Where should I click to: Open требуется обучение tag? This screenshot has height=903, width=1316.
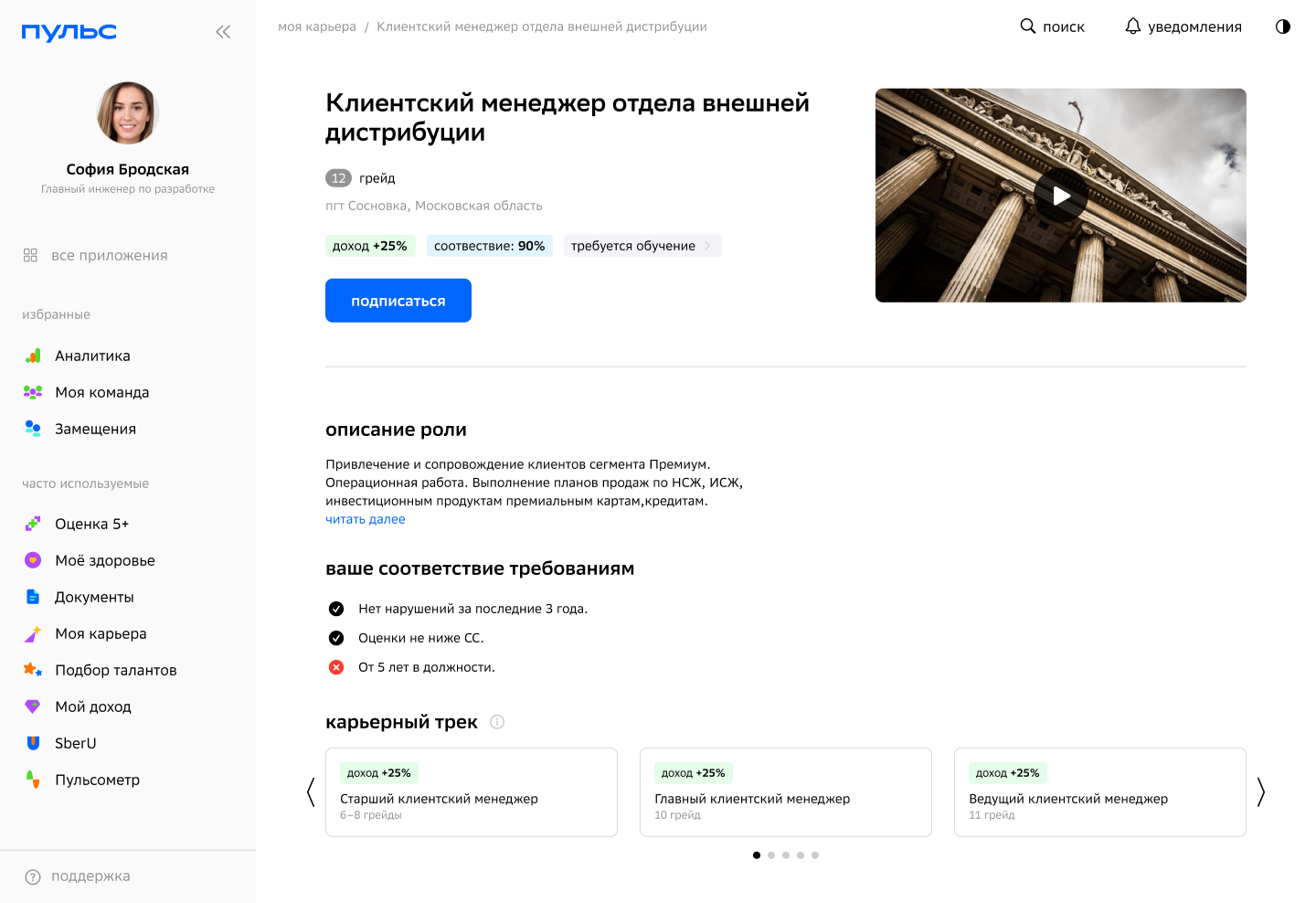click(642, 246)
